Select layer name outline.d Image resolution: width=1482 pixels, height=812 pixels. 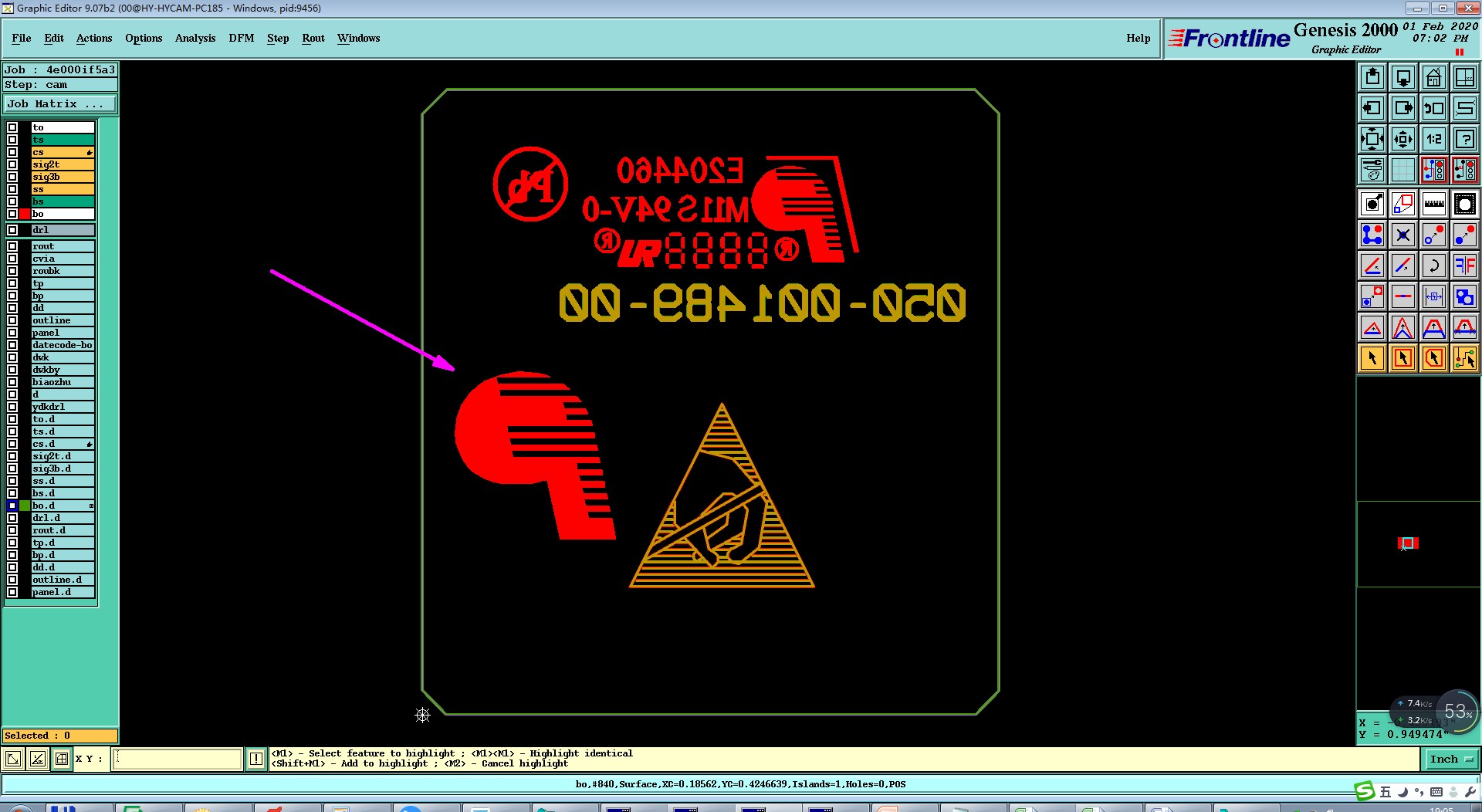tap(63, 580)
